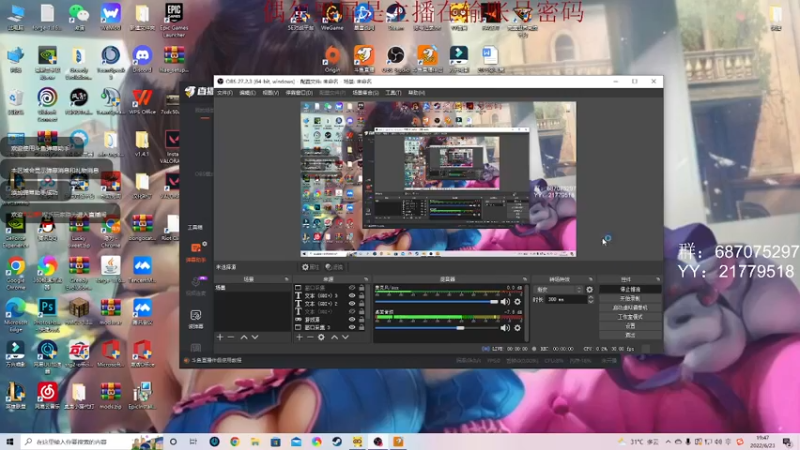The width and height of the screenshot is (800, 450).
Task: Open the Steam desktop shortcut
Action: tap(395, 17)
